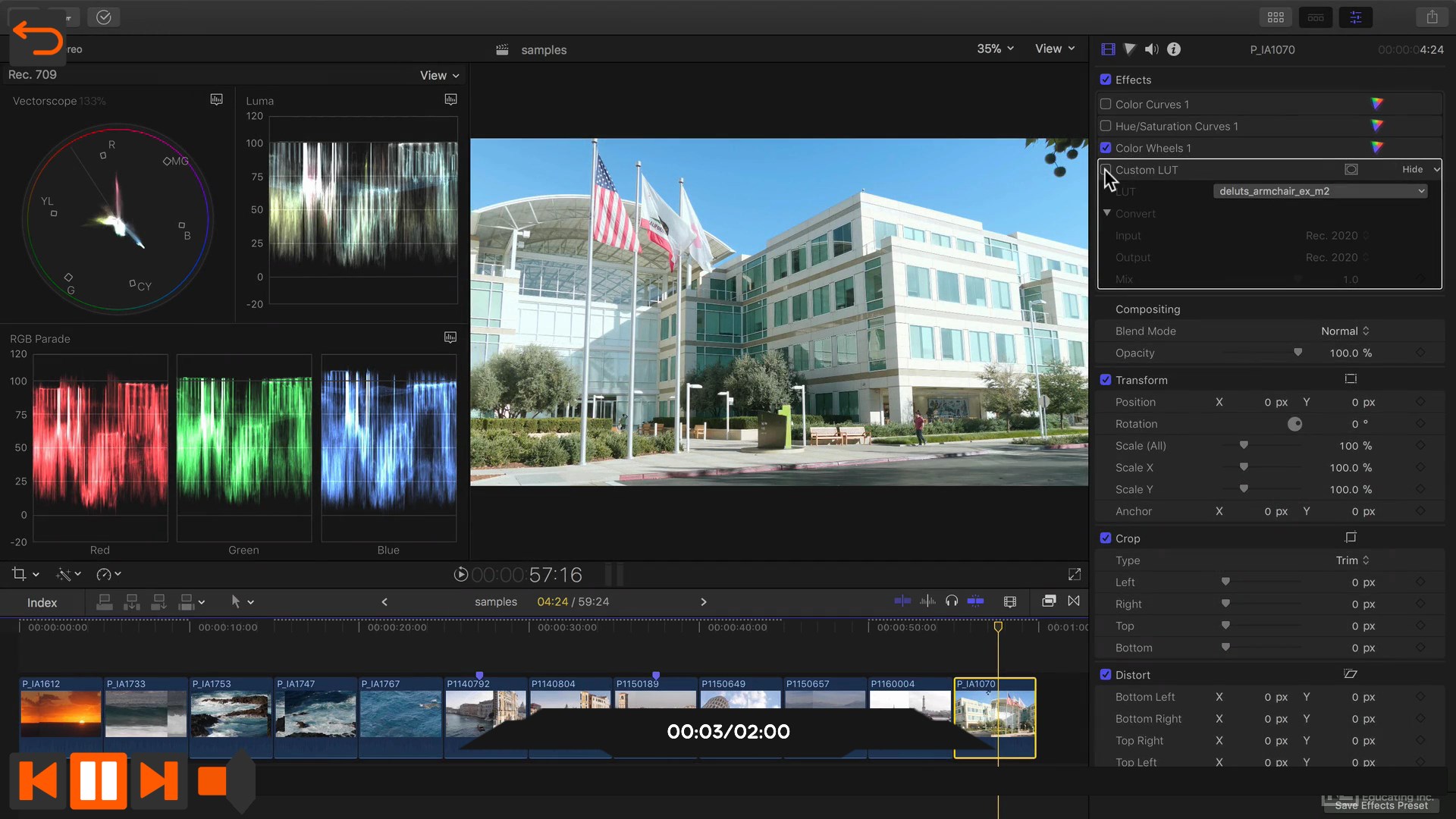Open the LUT deluts_armchair_ex_m2 dropdown
Viewport: 1456px width, 819px height.
coord(1320,191)
